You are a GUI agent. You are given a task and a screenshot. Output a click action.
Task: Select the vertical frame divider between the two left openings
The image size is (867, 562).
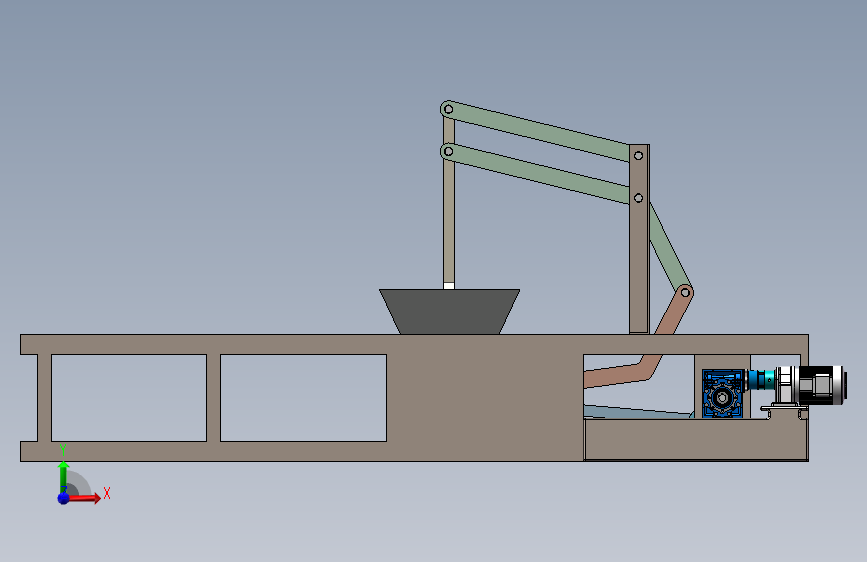tap(213, 398)
